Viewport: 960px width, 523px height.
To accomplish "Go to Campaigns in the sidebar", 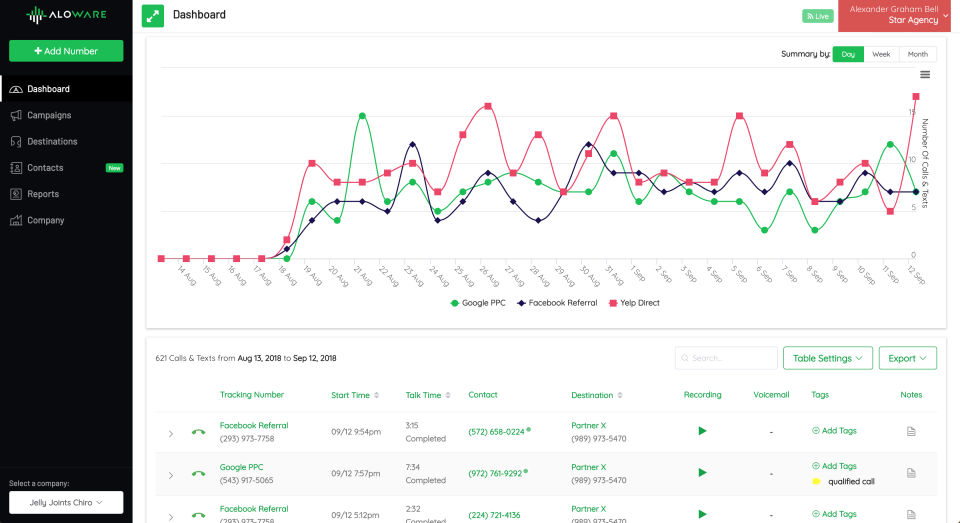I will [x=49, y=115].
